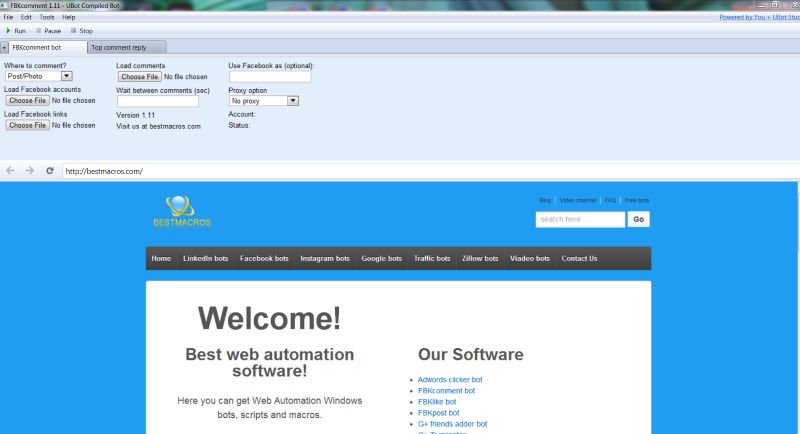Image resolution: width=800 pixels, height=434 pixels.
Task: Open the Powered by UBot Studio link
Action: (759, 17)
